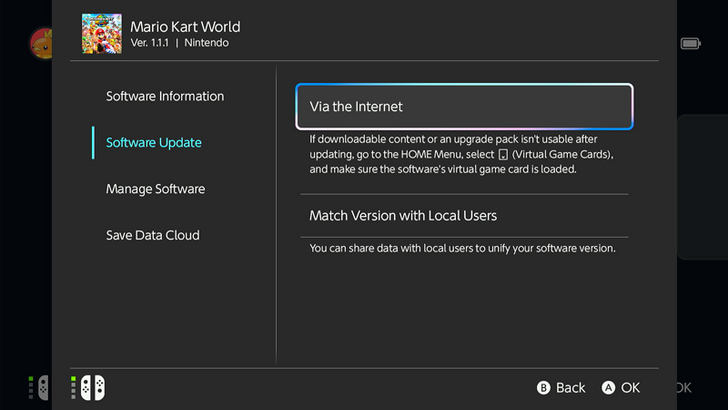
Task: Click 'You can share data with local users' text
Action: (462, 248)
